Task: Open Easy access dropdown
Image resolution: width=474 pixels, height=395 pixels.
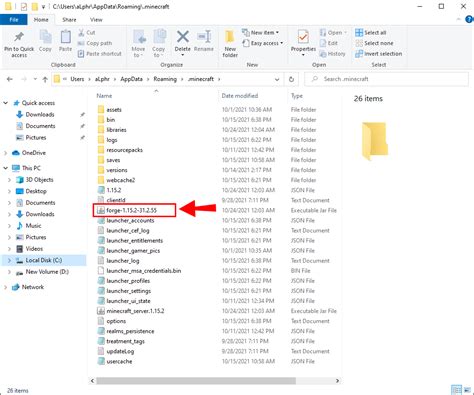Action: tap(263, 43)
